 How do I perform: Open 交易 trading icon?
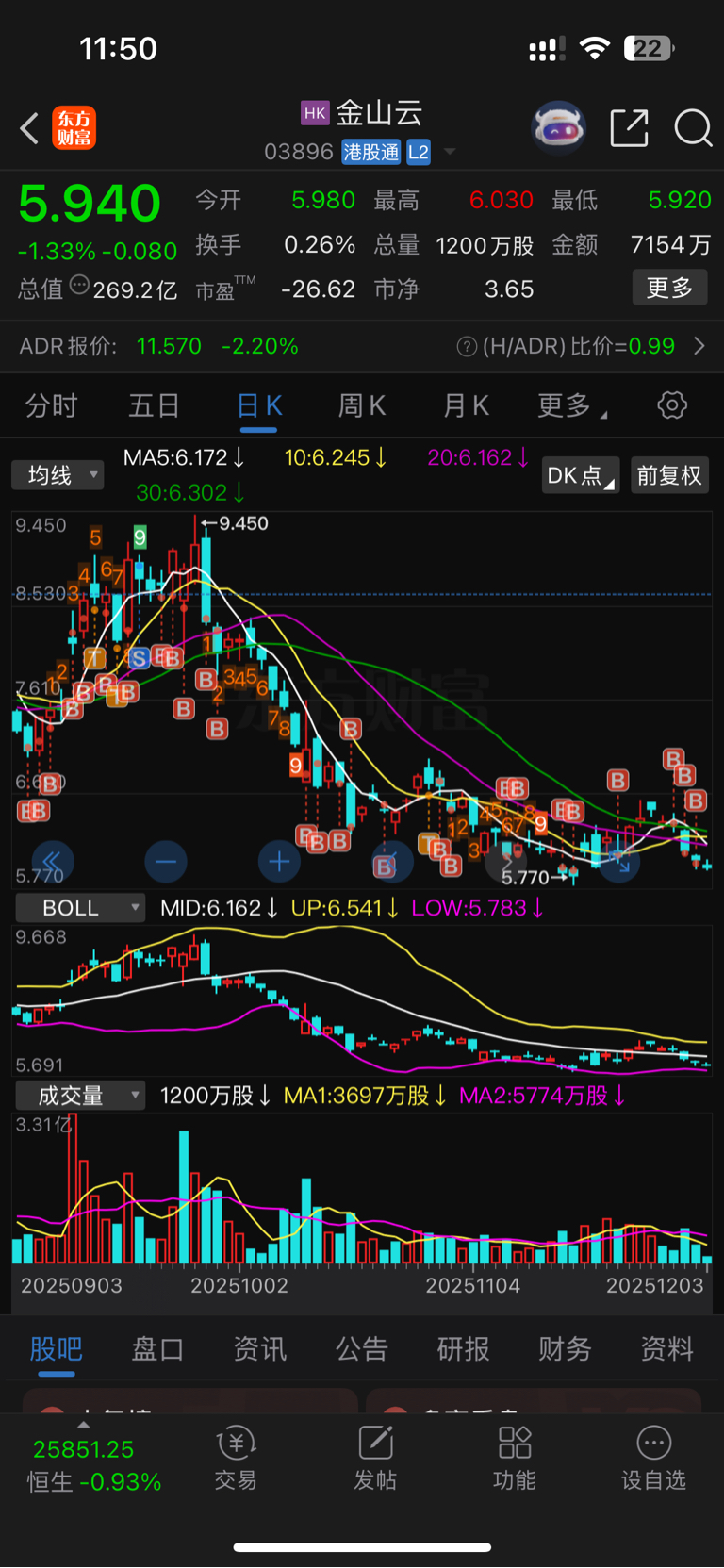[x=236, y=1459]
